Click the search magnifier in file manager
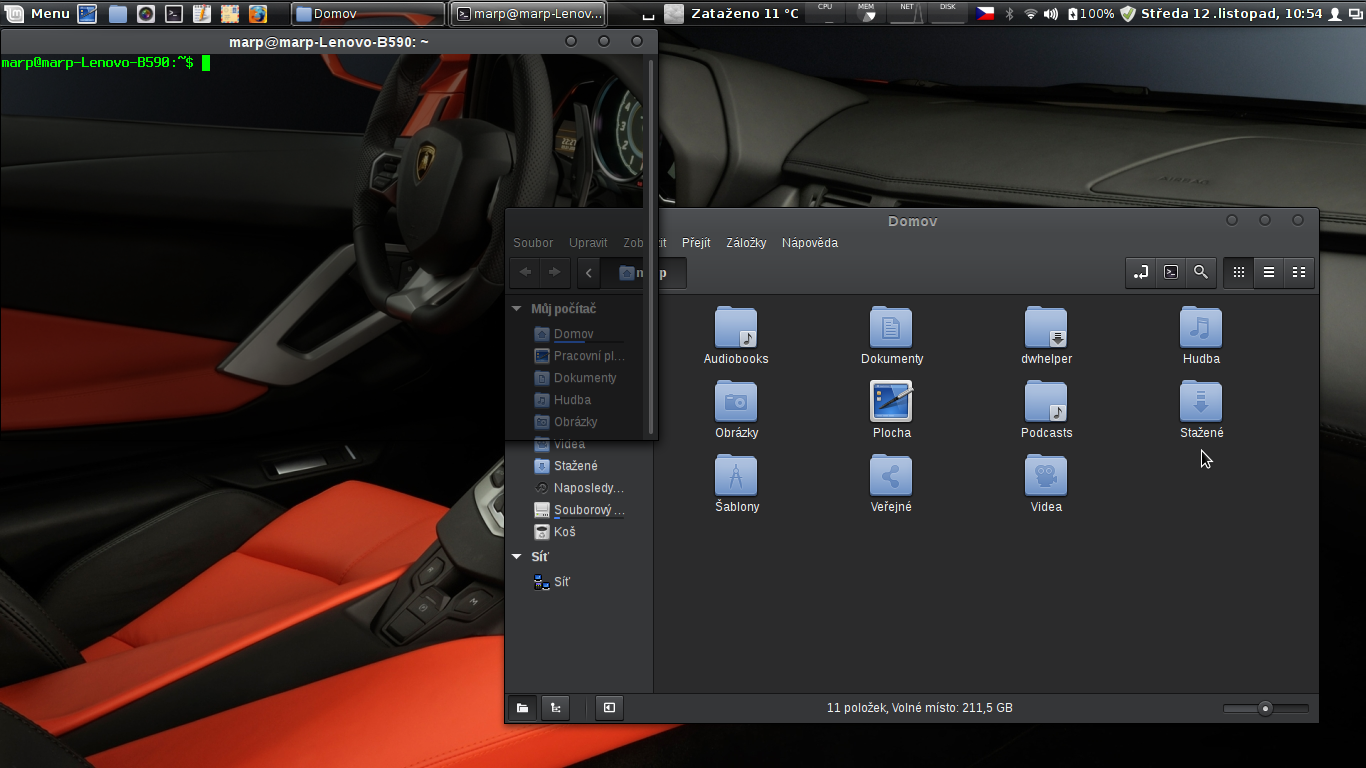This screenshot has height=768, width=1366. [1200, 272]
